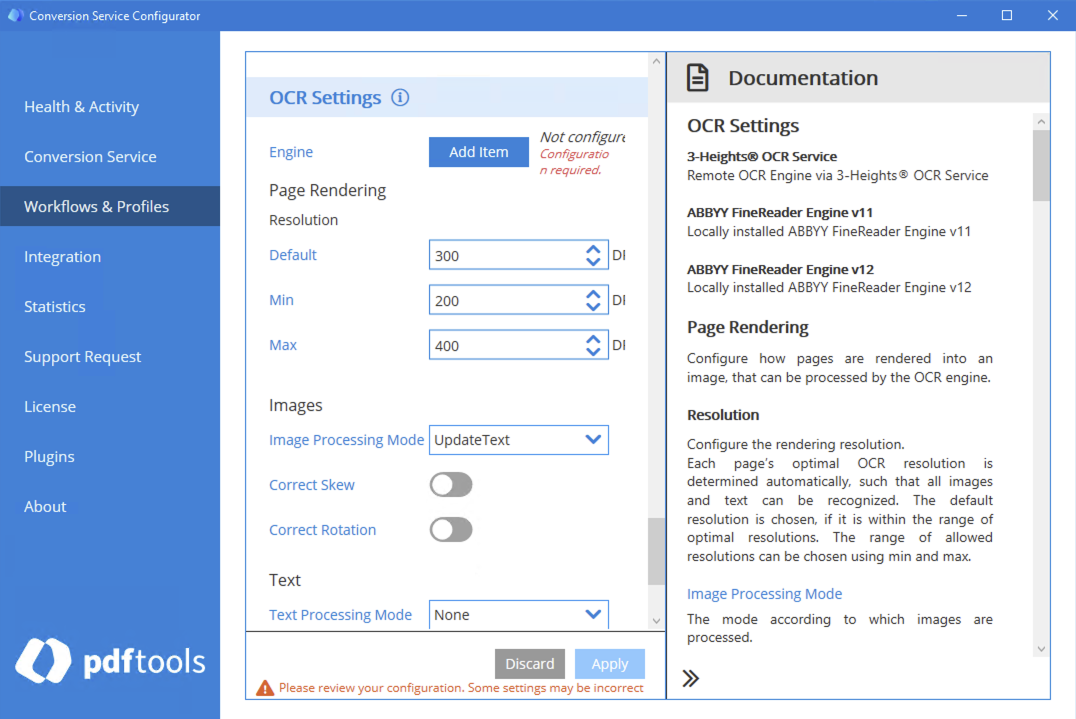Click the Engine label link
Viewport: 1076px width, 719px height.
point(291,152)
